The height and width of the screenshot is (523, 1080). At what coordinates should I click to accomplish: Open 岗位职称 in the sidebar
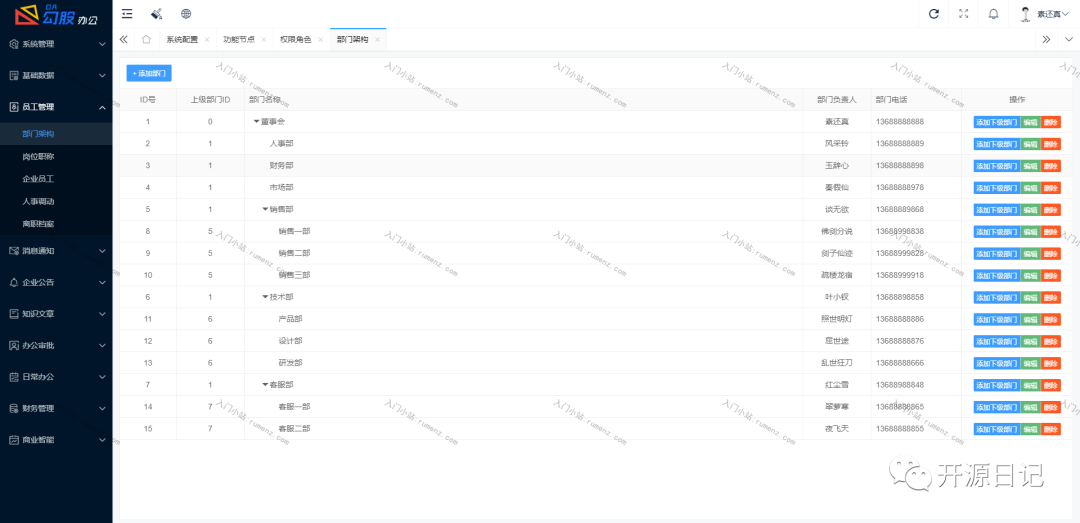(38, 156)
